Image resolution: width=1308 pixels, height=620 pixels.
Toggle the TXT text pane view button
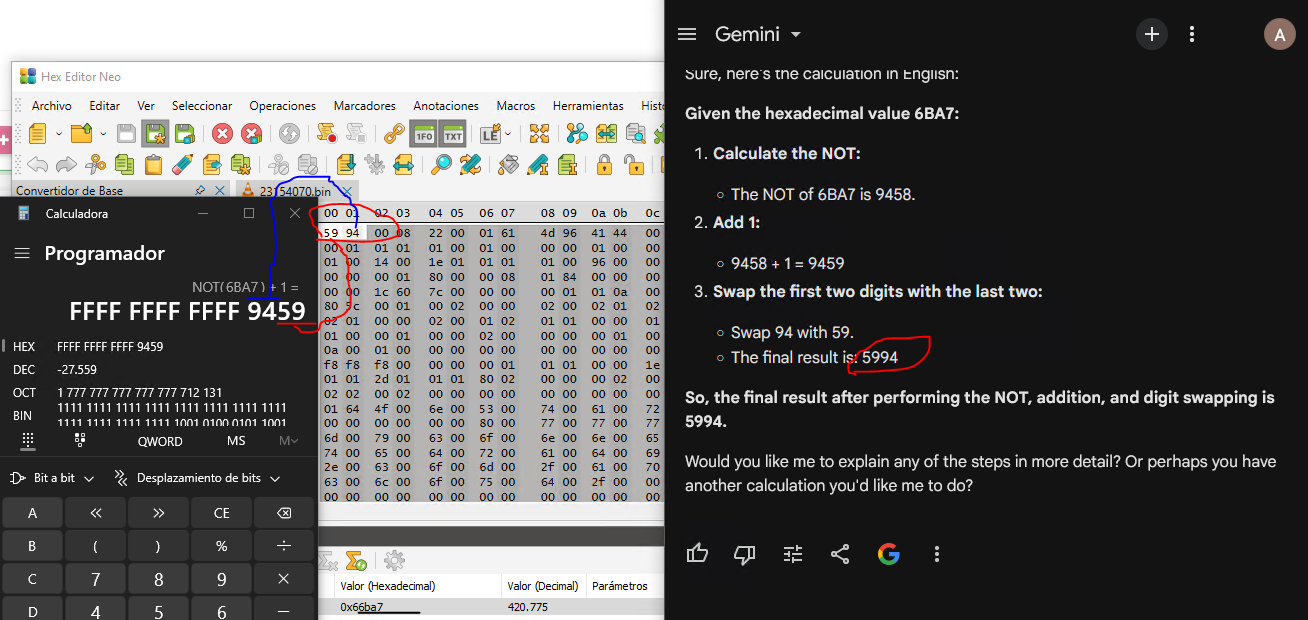coord(453,133)
